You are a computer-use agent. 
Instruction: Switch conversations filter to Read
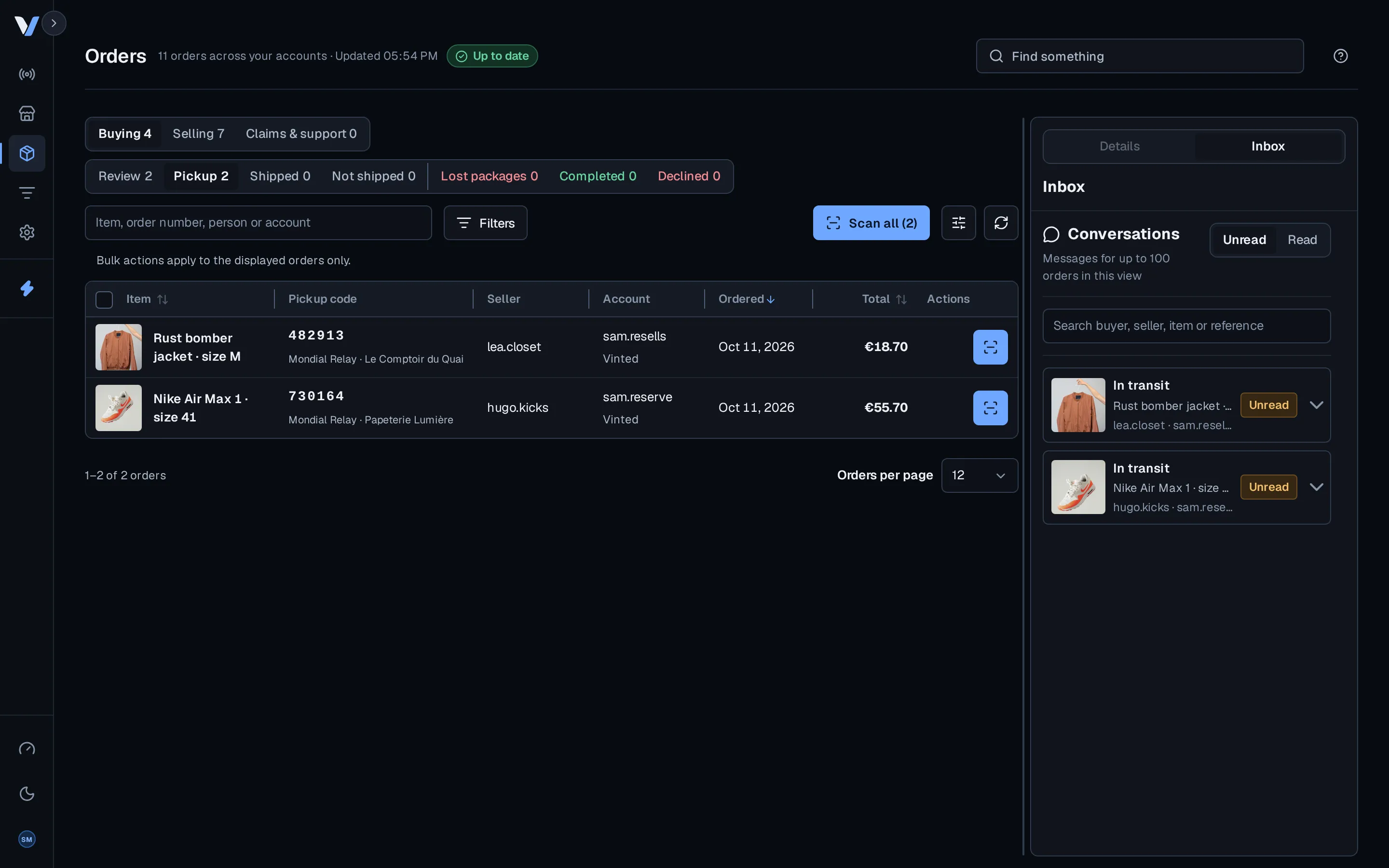(x=1302, y=240)
